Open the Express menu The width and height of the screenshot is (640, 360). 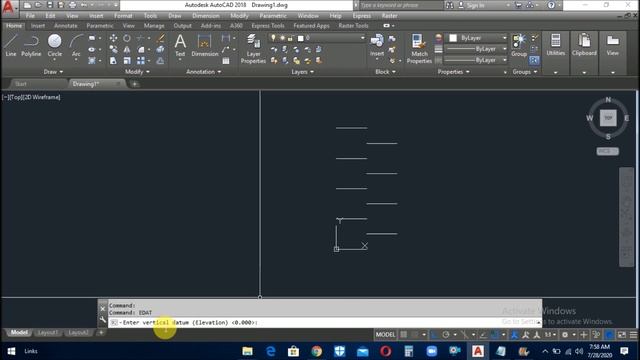point(362,16)
